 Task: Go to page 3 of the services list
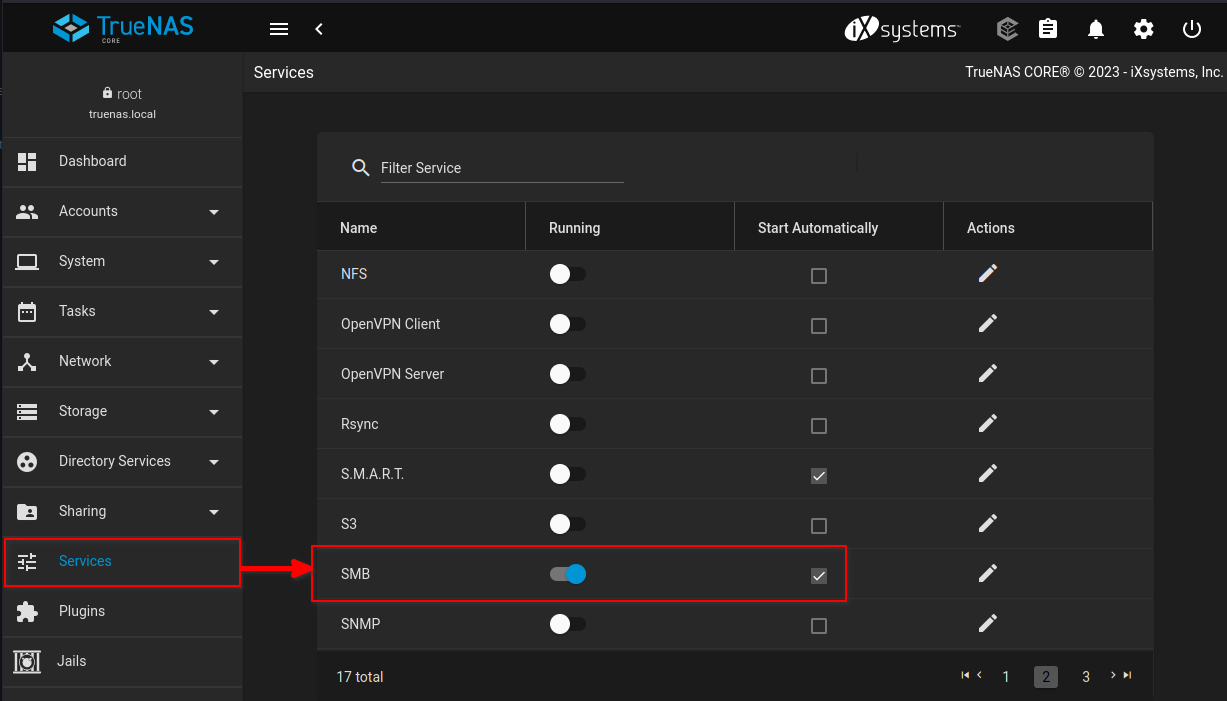coord(1086,677)
